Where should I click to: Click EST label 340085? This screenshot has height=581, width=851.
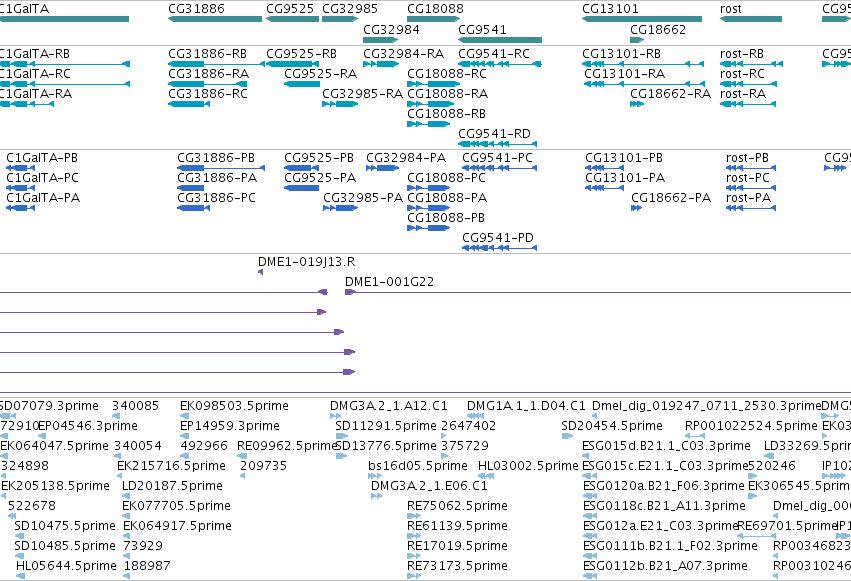click(135, 406)
